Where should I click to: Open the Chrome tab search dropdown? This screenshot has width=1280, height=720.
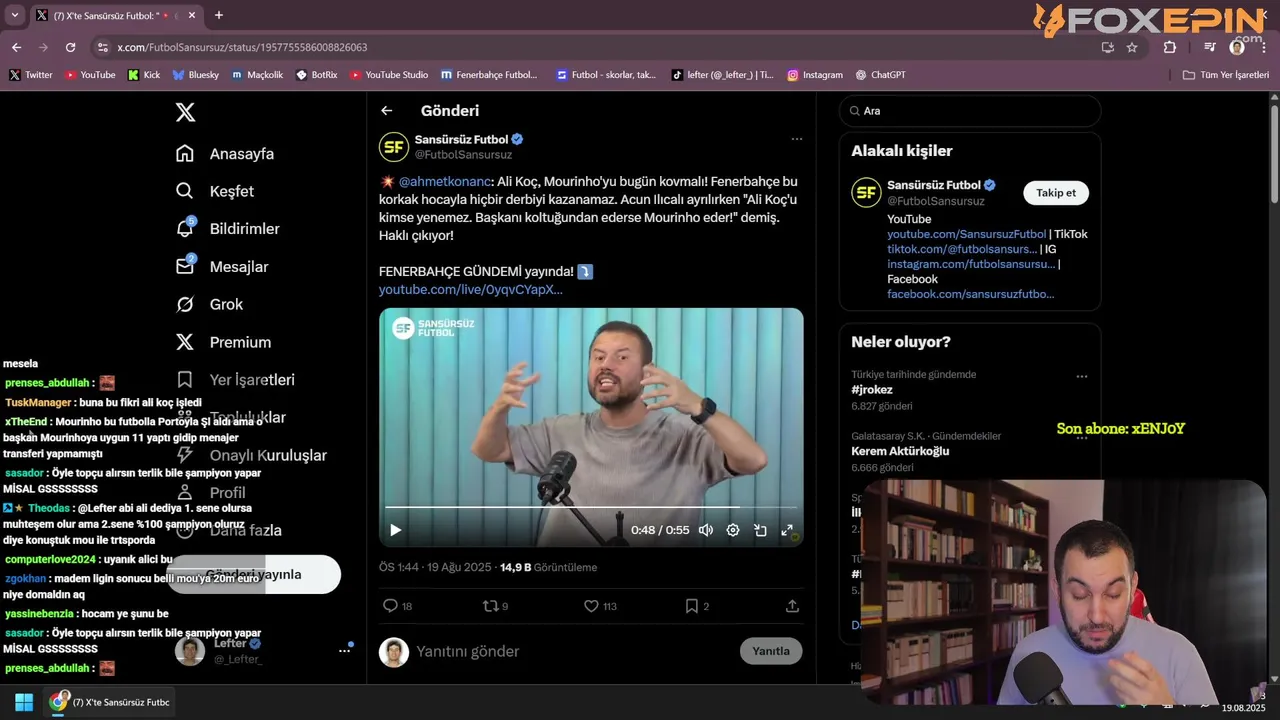pos(14,15)
